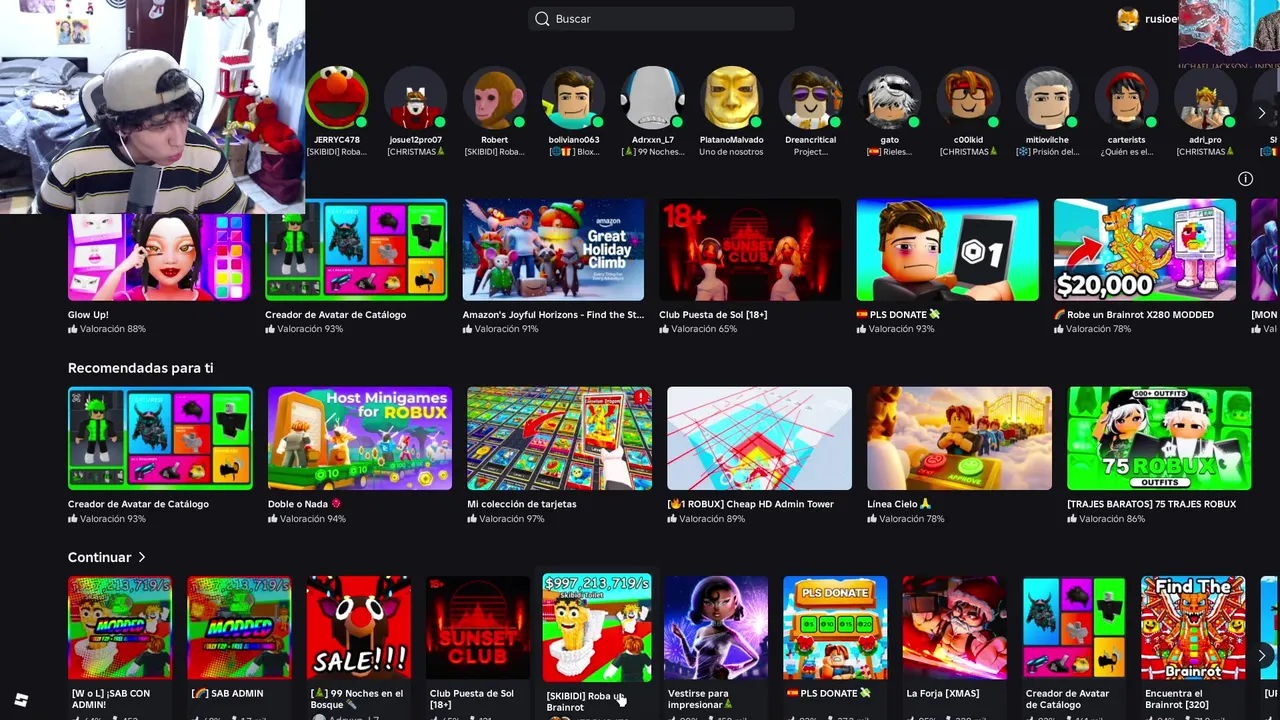The width and height of the screenshot is (1280, 720).
Task: Click "¿Quién es el..." status under carterists
Action: click(x=1126, y=152)
